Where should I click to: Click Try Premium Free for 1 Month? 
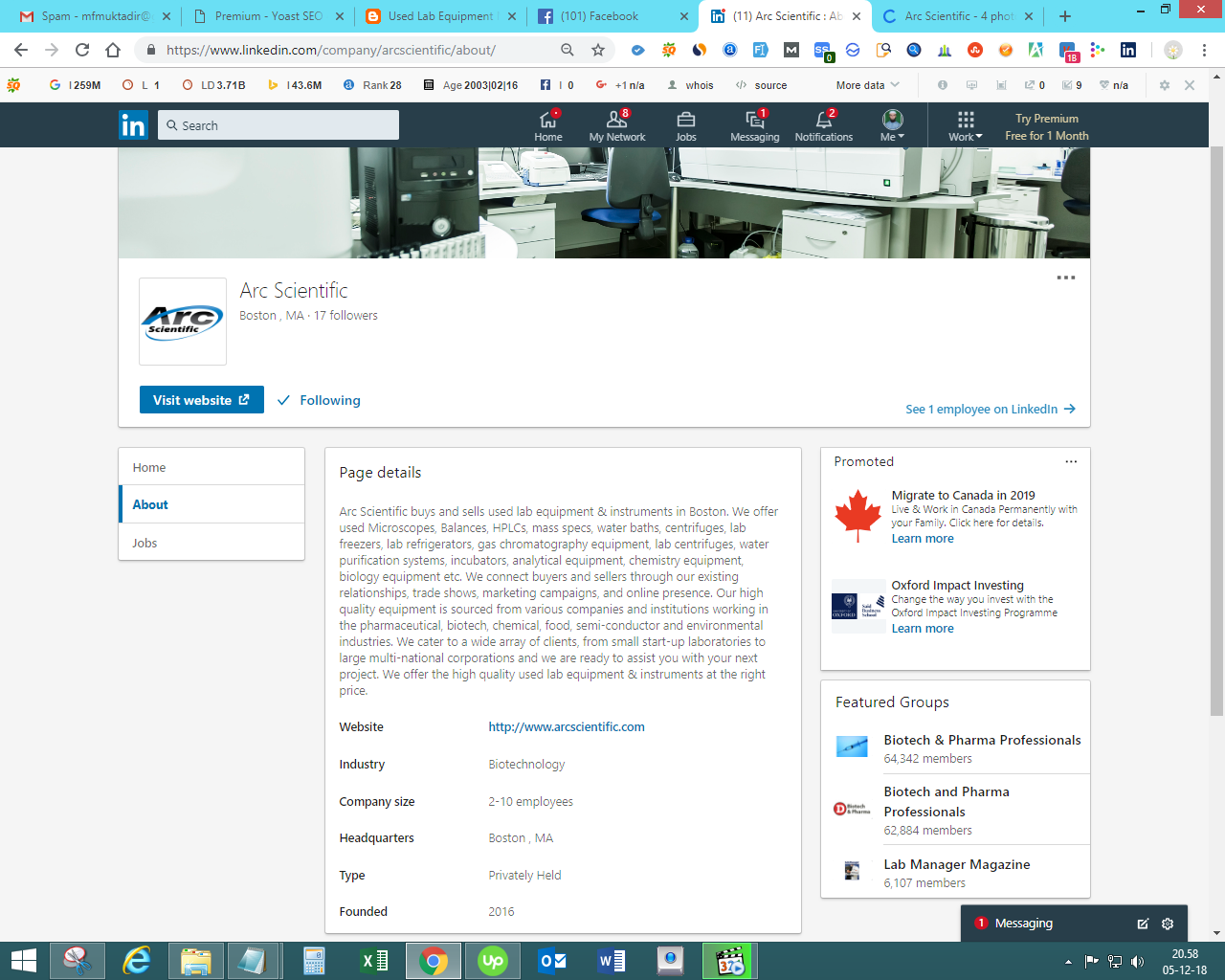(x=1047, y=126)
